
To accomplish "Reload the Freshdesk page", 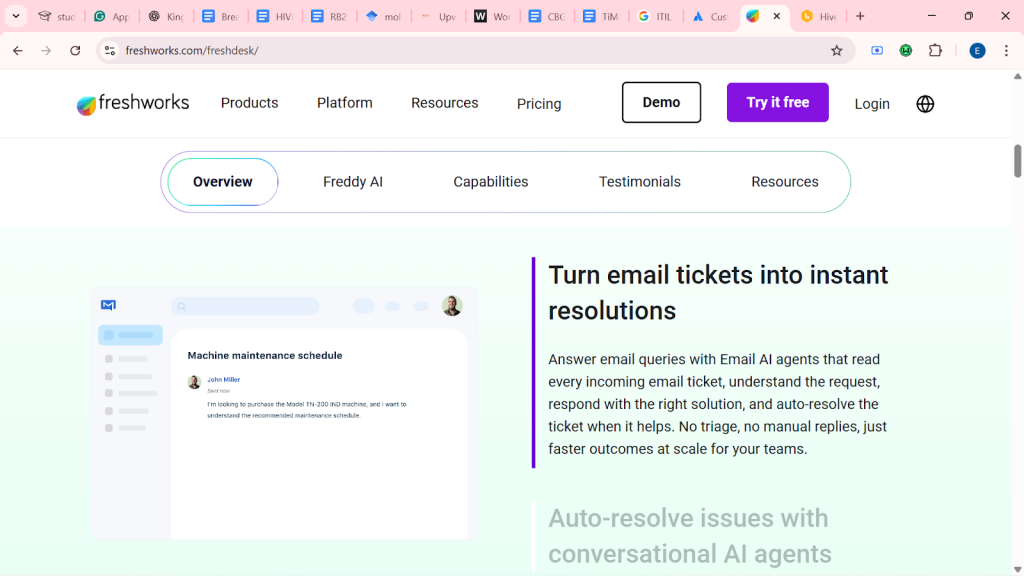I will pos(75,51).
